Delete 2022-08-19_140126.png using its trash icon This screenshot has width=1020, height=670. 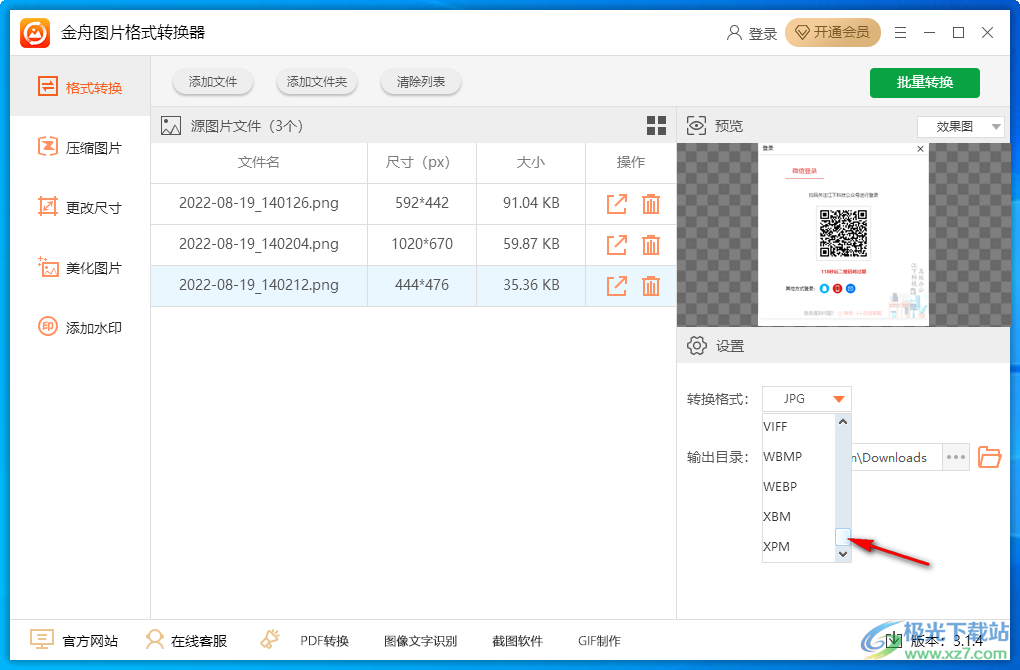click(x=651, y=204)
